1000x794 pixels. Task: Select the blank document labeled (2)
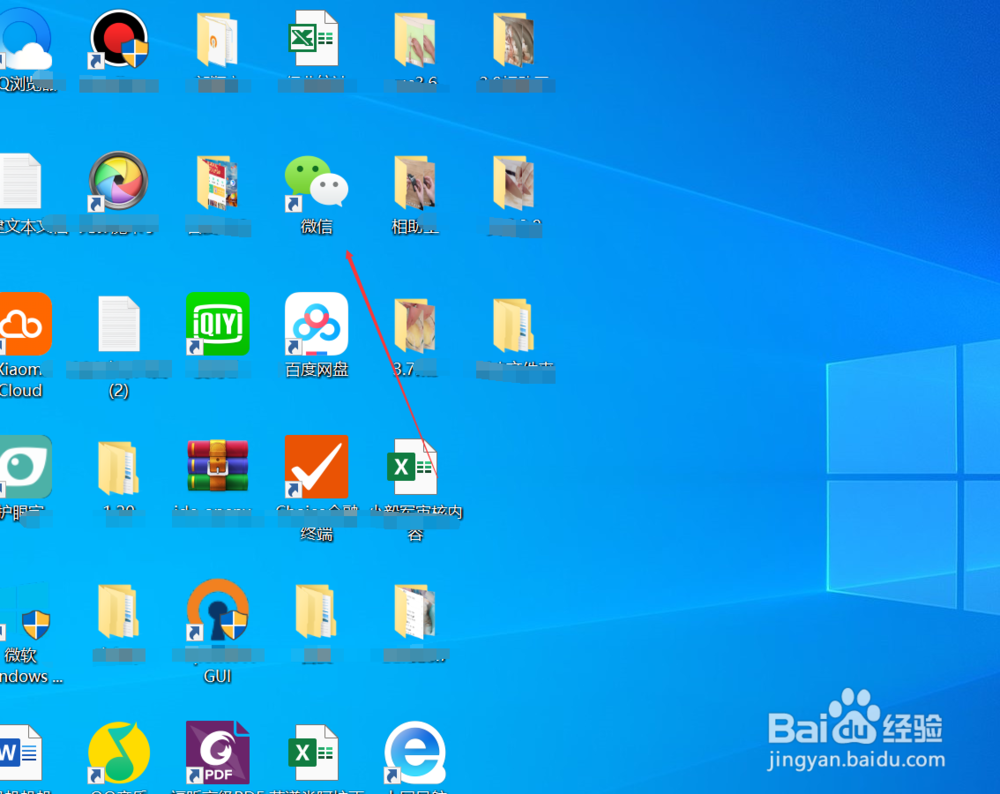coord(119,324)
